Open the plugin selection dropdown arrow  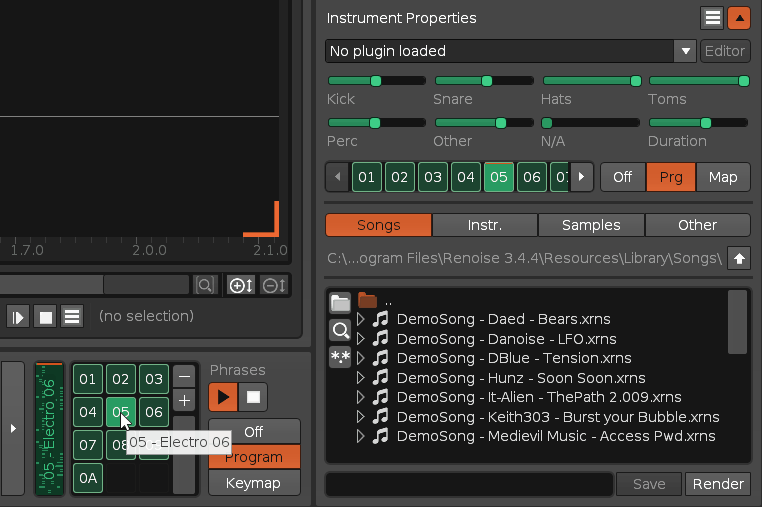pyautogui.click(x=685, y=51)
